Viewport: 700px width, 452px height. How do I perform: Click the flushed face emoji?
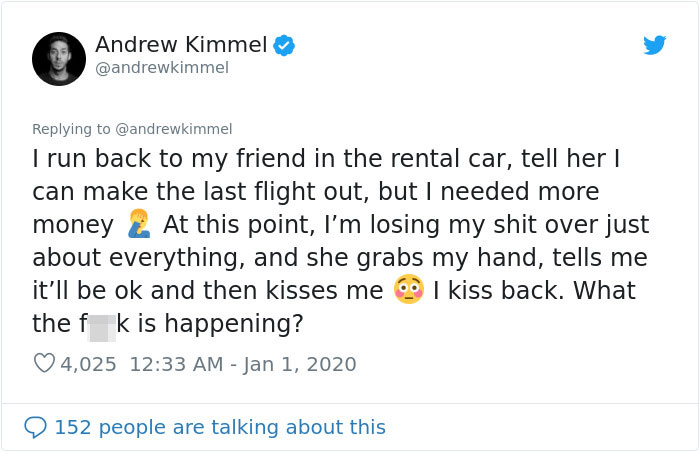tap(408, 289)
